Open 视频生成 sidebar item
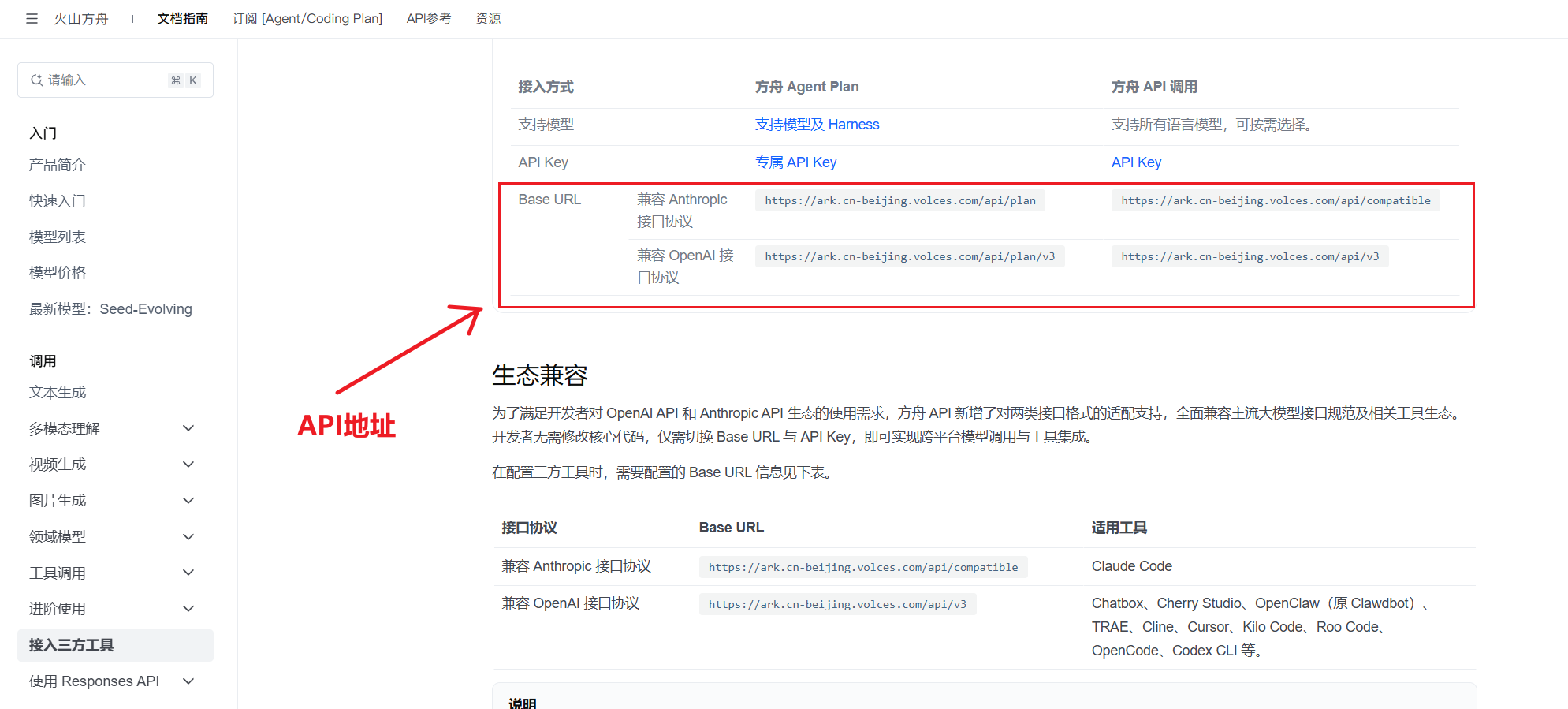 (x=58, y=465)
